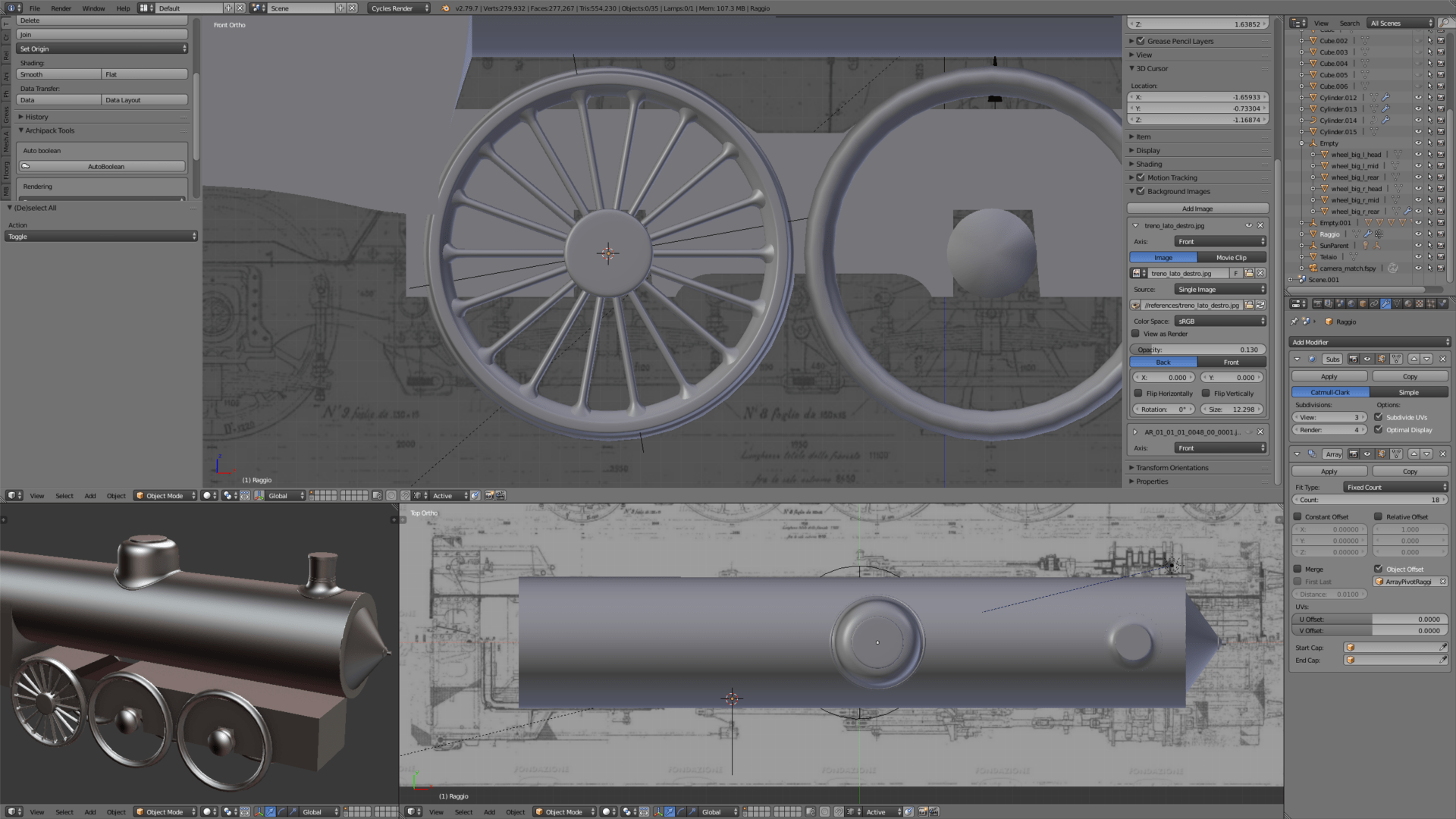Enable the Relative Offset checkbox
This screenshot has height=819, width=1456.
[x=1378, y=516]
